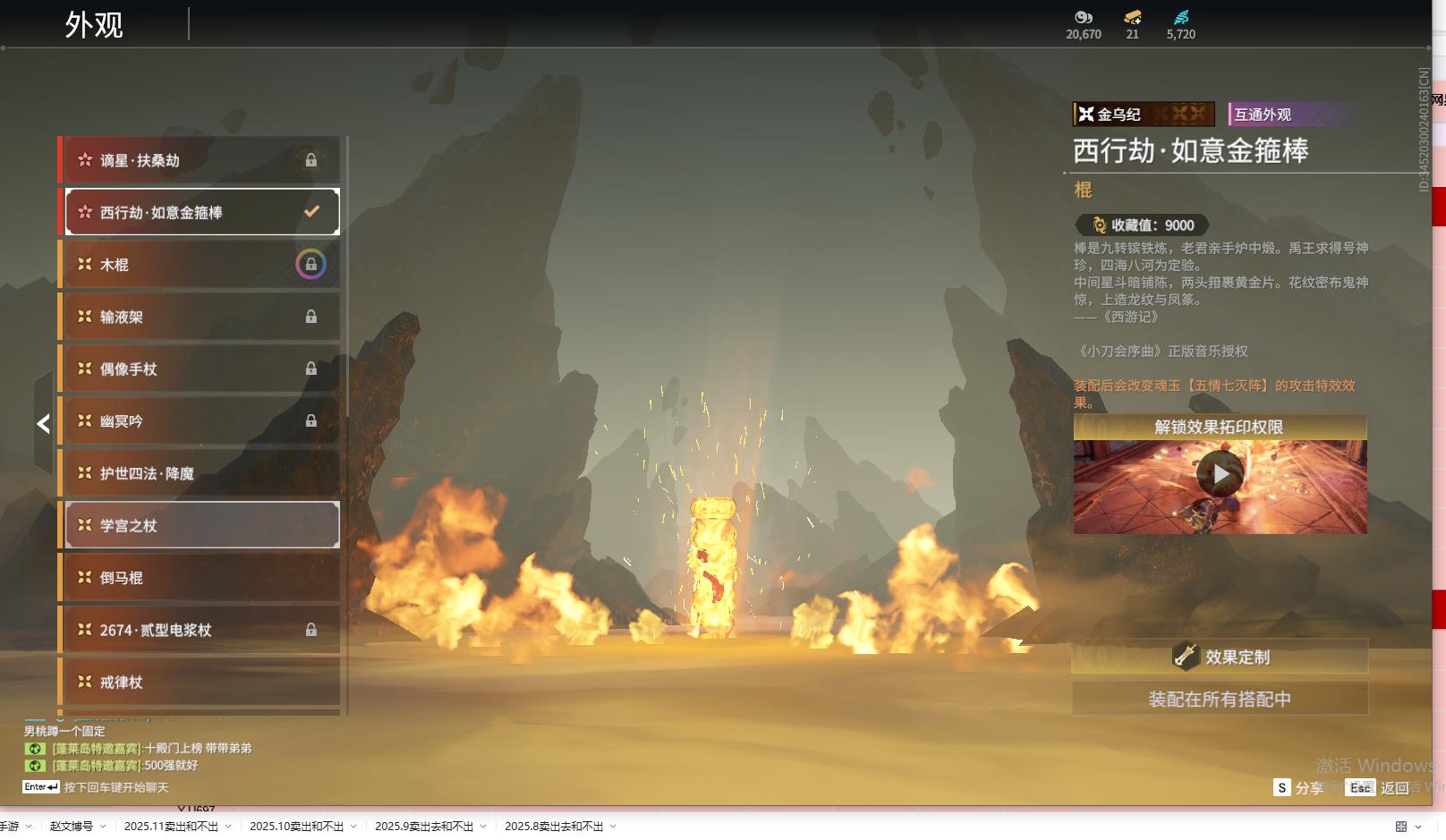Viewport: 1446px width, 840px height.
Task: Select the 学宫之杖 skin
Action: coord(200,525)
